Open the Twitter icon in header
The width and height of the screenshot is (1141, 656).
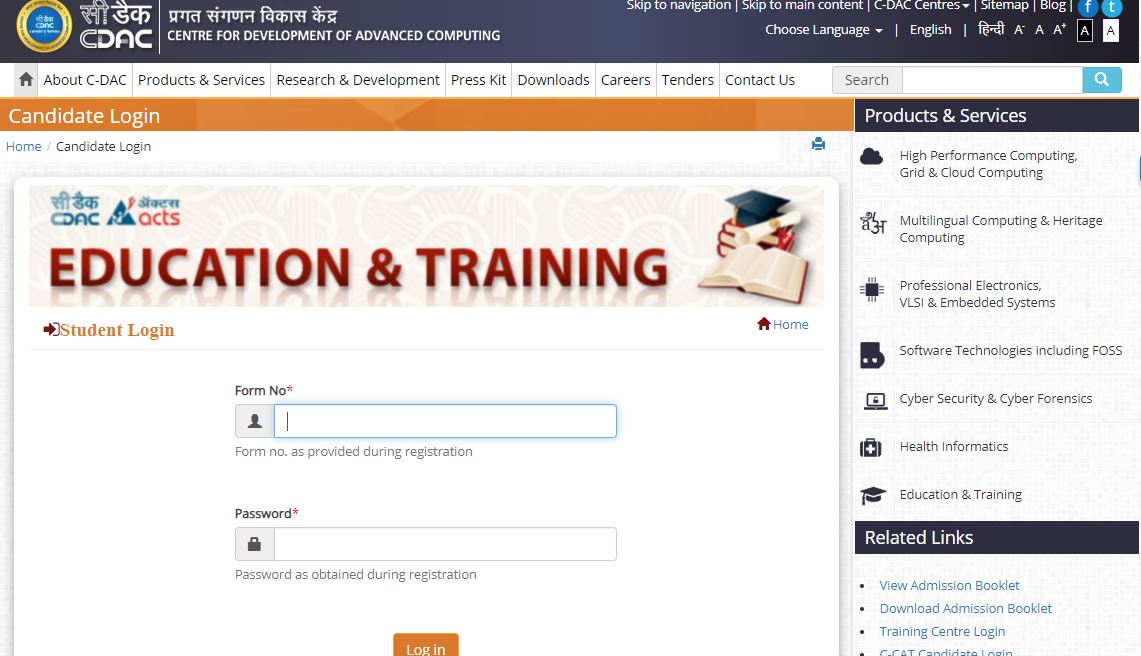click(x=1112, y=7)
